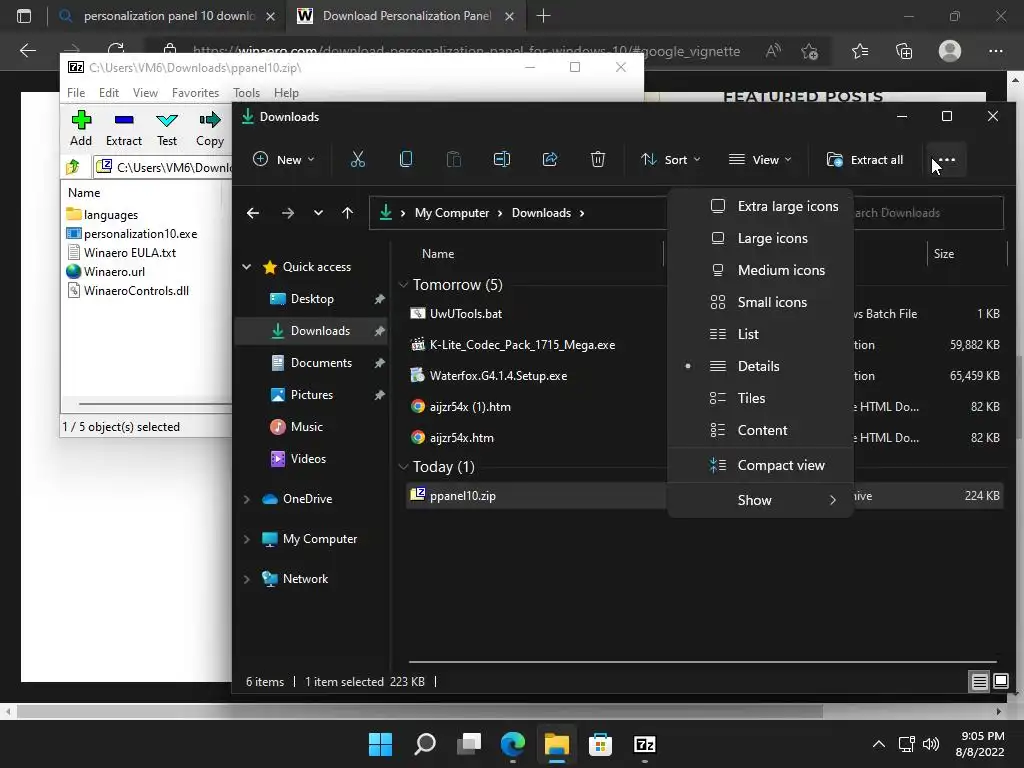Screen dimensions: 1024x768
Task: Select Content view option
Action: pyautogui.click(x=761, y=430)
